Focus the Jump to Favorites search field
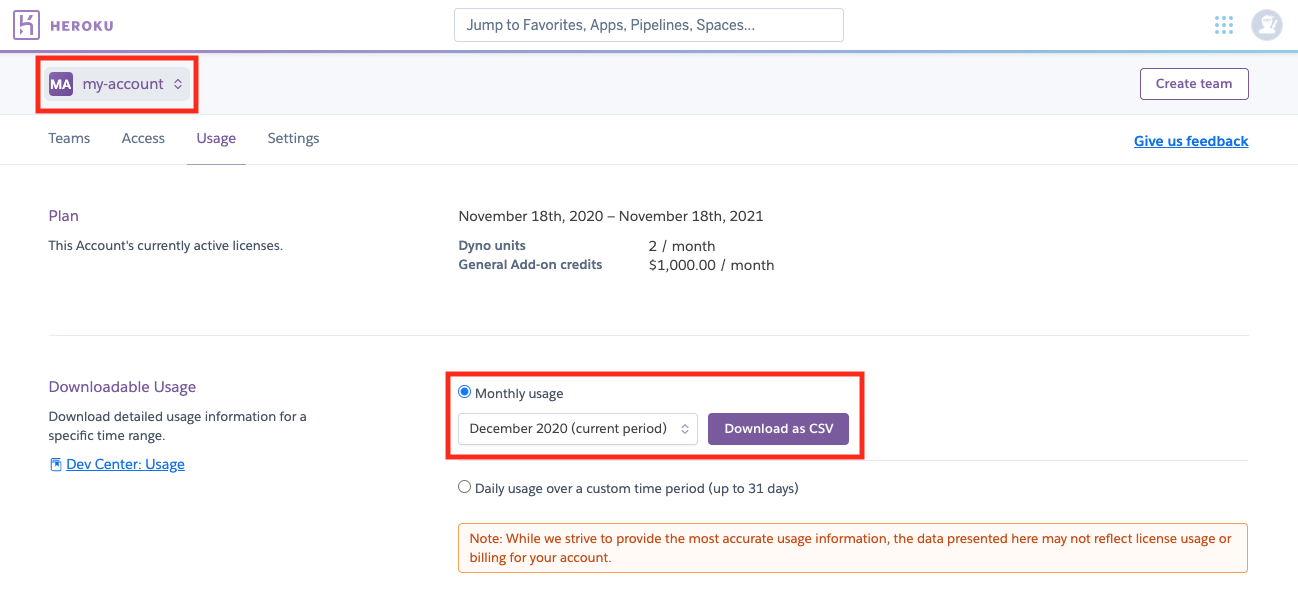 [x=648, y=25]
